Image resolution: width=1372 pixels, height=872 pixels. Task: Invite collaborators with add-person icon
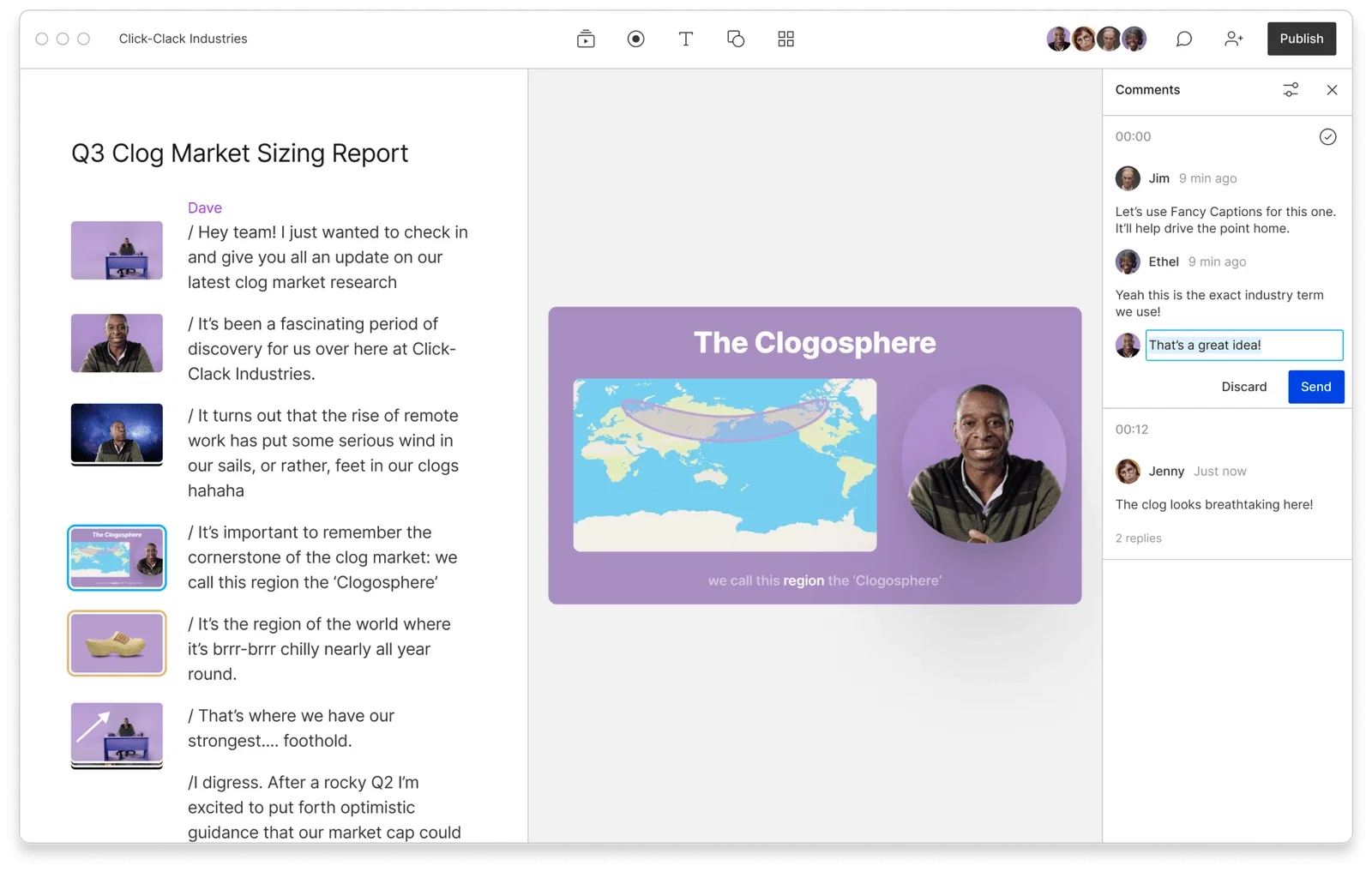tap(1233, 39)
